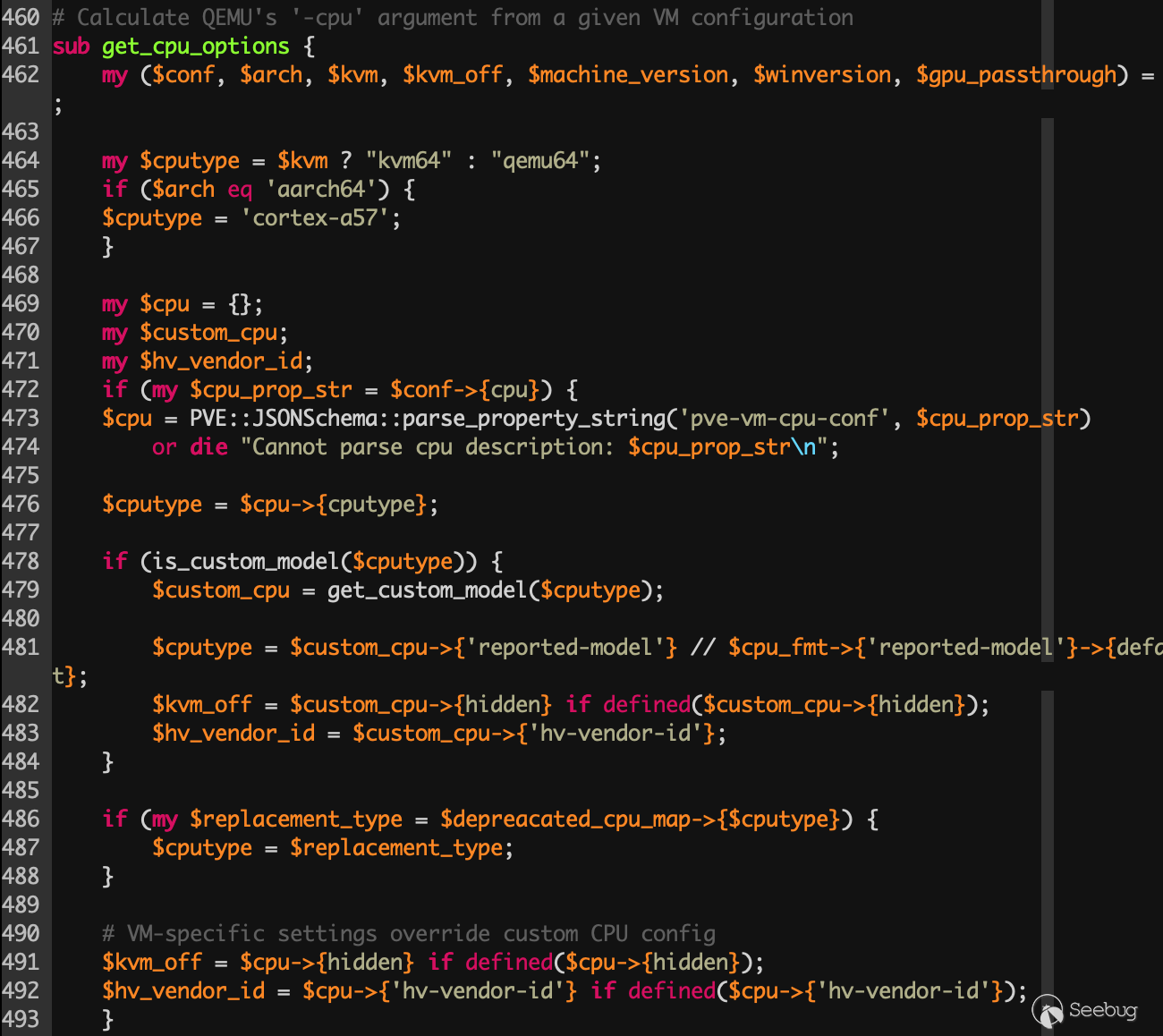Screen dimensions: 1163x1036
Task: Click line number 469 in the gutter
Action: [21, 304]
